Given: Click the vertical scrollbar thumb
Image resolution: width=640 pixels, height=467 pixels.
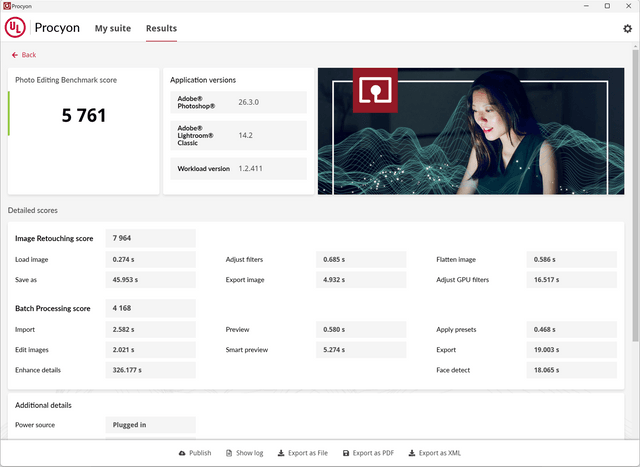Looking at the screenshot, I should click(x=635, y=196).
